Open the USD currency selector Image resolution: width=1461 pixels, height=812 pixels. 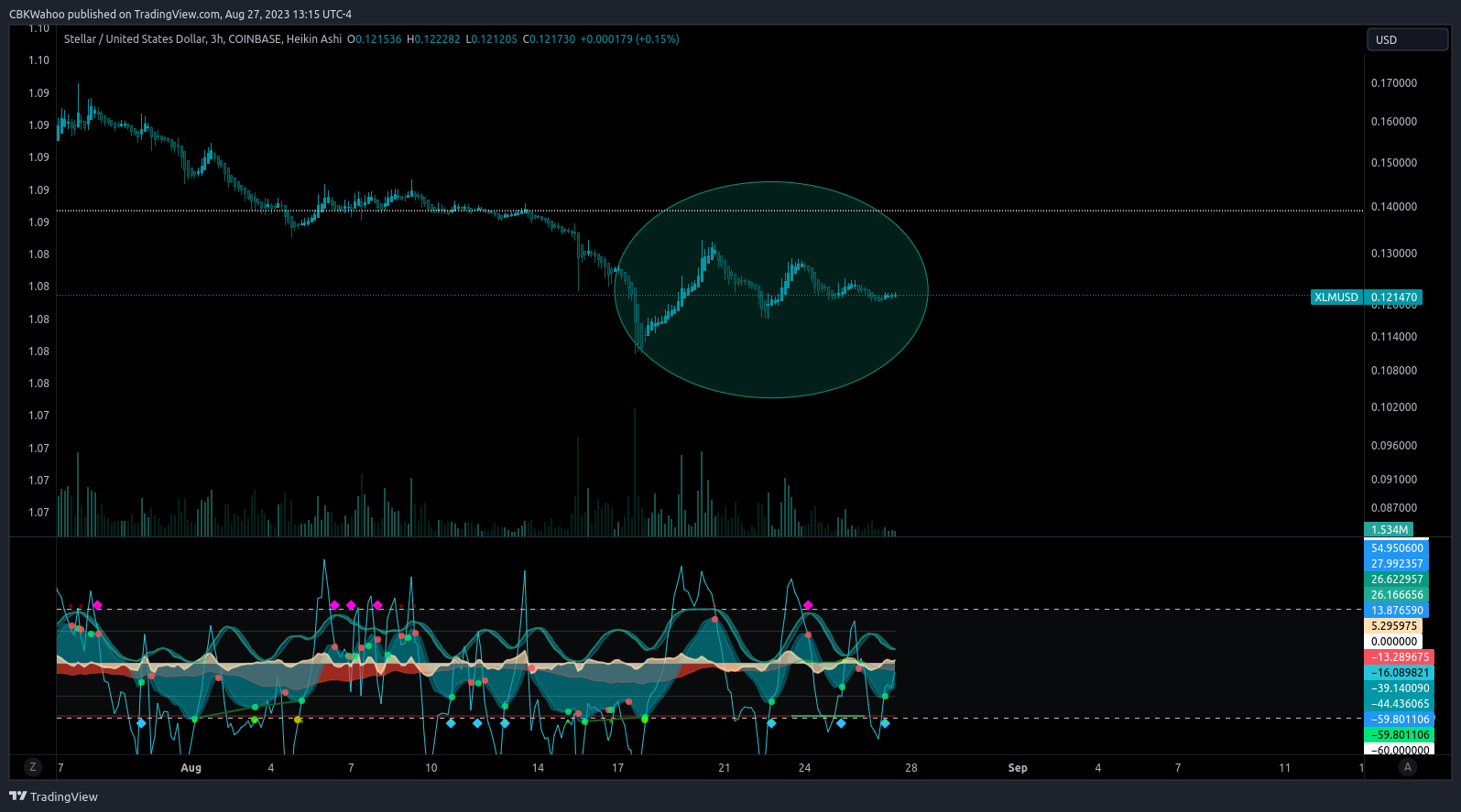pos(1407,39)
